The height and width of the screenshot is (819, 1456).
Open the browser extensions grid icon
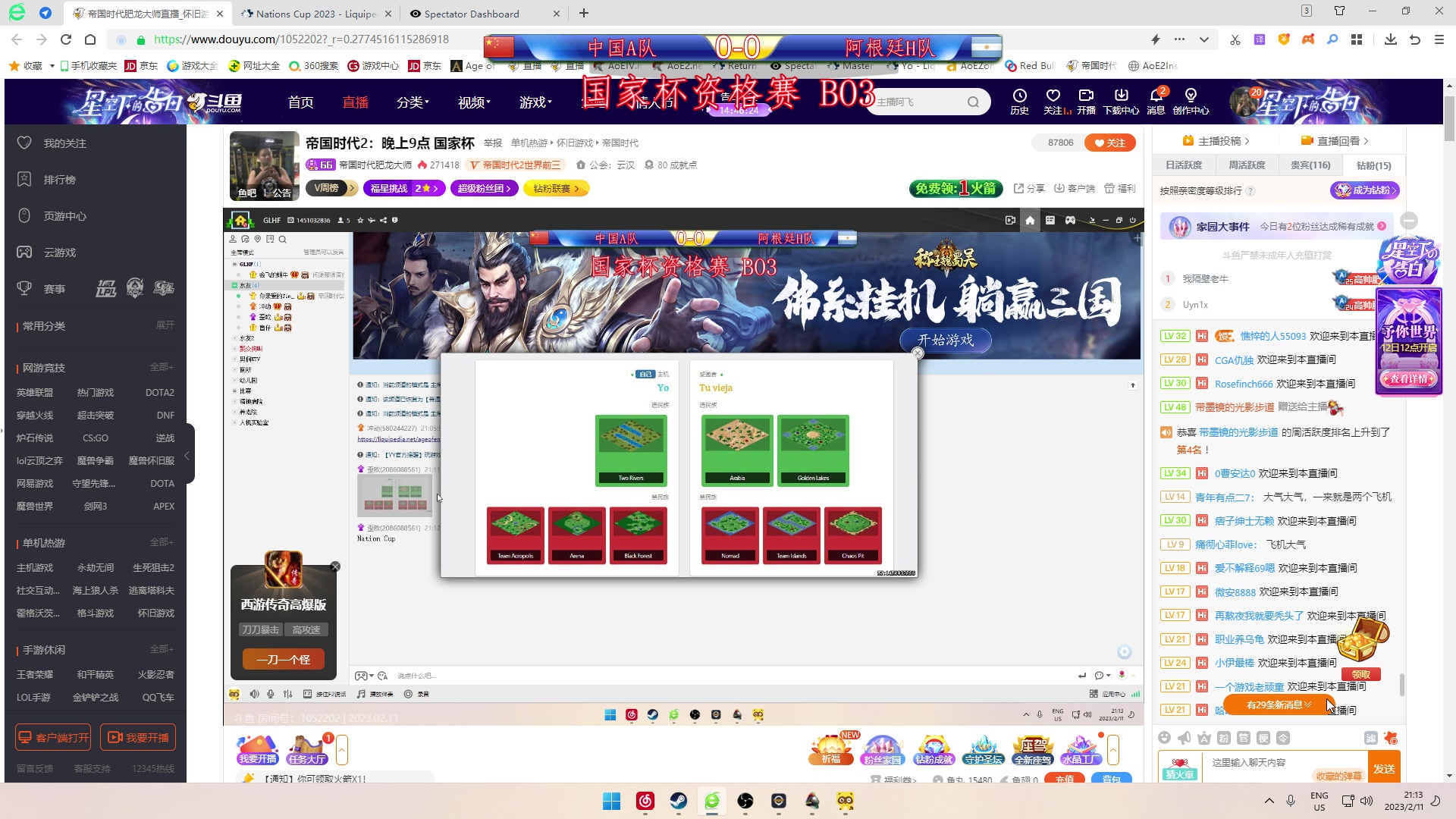[1357, 39]
